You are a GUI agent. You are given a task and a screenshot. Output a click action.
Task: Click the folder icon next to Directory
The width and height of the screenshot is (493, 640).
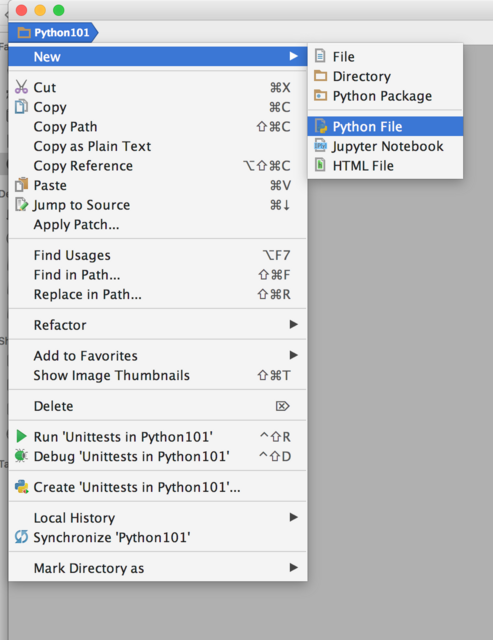click(x=320, y=76)
